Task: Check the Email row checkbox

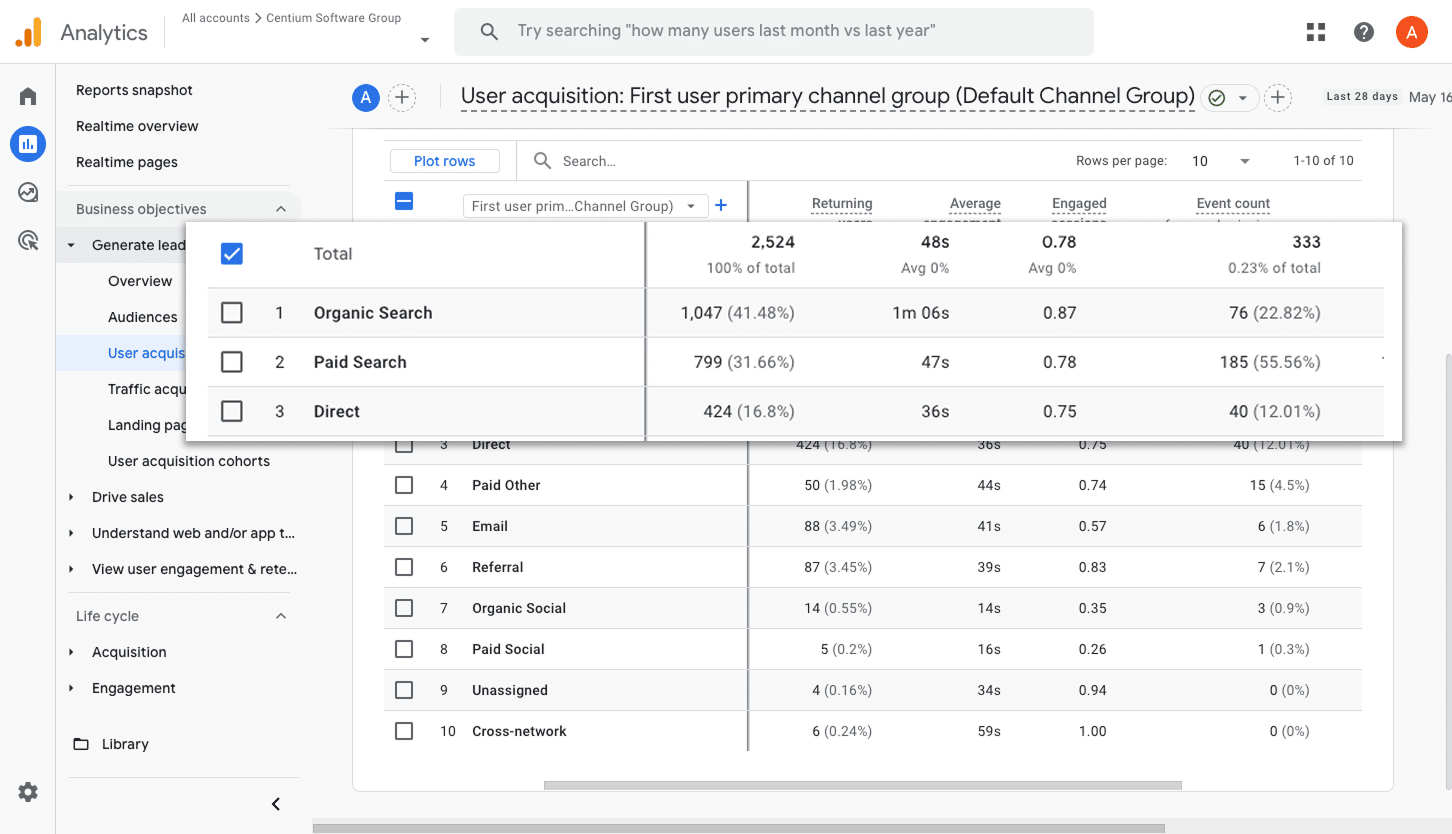Action: coord(404,526)
